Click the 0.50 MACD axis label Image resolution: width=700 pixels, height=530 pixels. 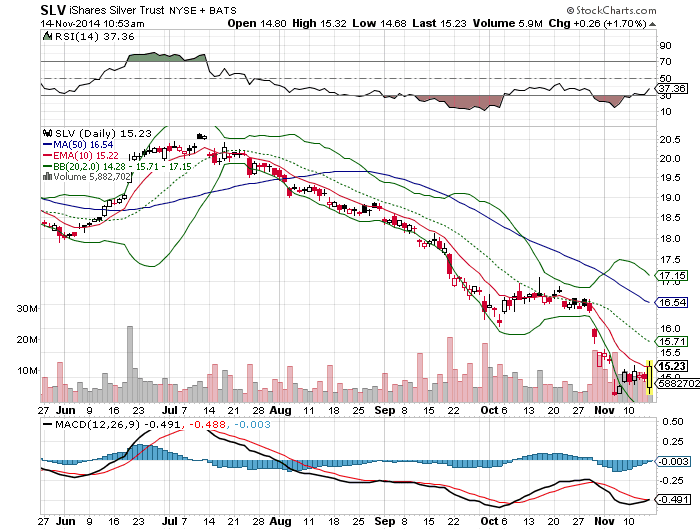tap(672, 421)
